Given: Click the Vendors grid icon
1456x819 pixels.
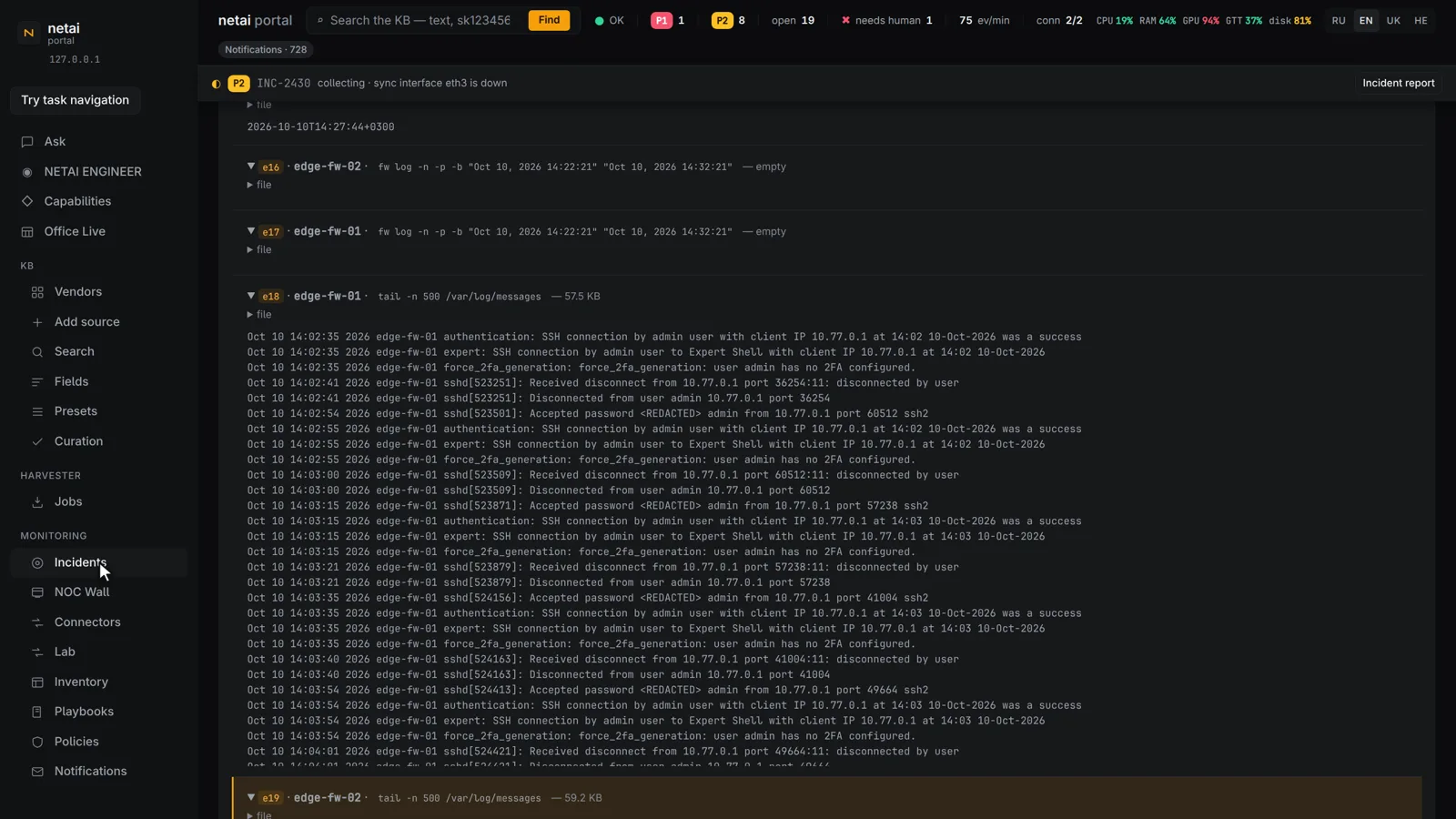Looking at the screenshot, I should 37,292.
